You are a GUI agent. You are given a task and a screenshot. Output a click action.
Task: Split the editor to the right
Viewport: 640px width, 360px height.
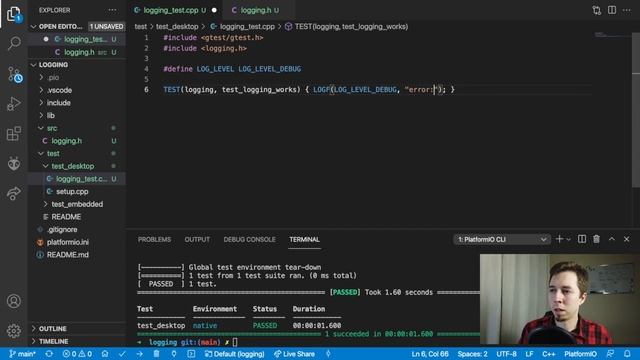612,10
